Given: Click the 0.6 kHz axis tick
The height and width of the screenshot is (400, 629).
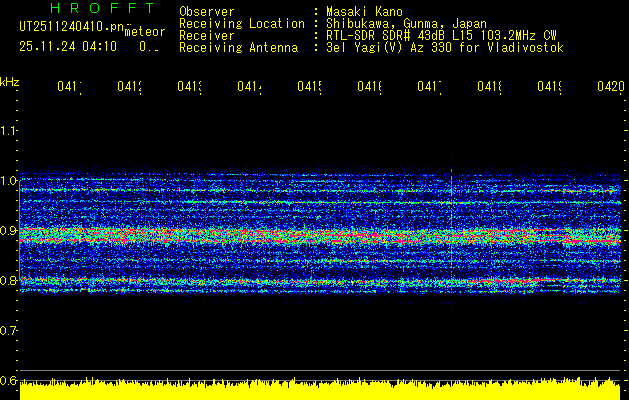Looking at the screenshot, I should coord(9,381).
